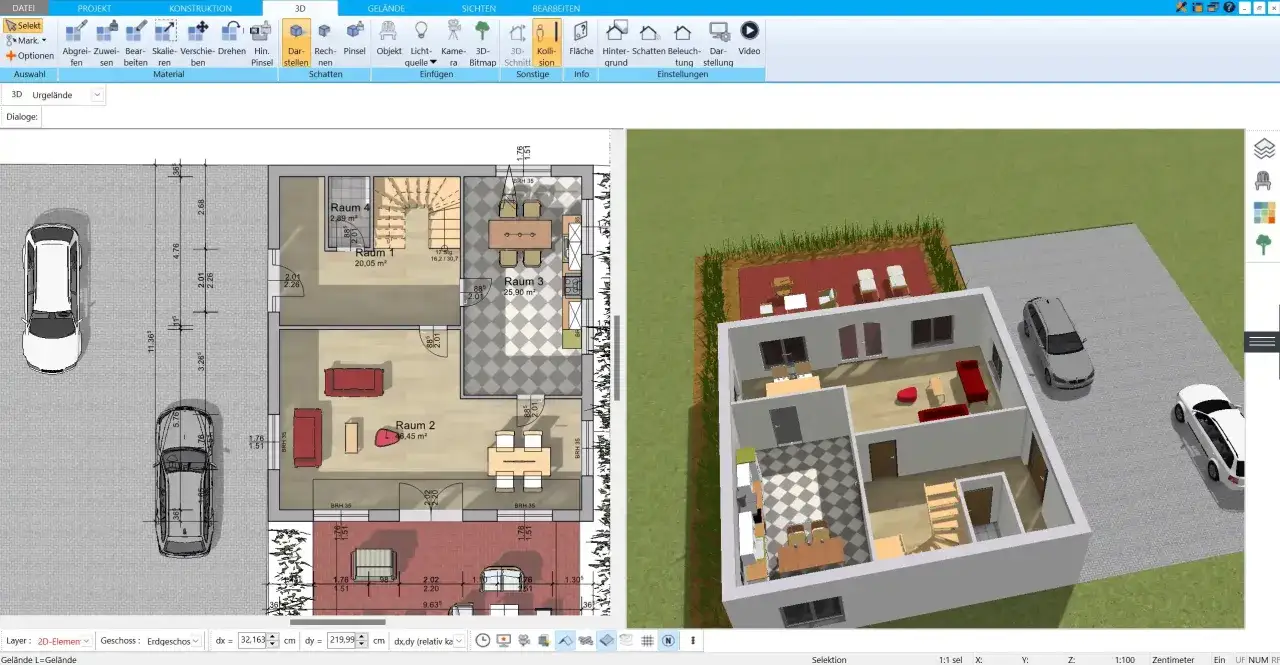Open the Bearbeiten material tool
This screenshot has height=665, width=1280.
(136, 43)
